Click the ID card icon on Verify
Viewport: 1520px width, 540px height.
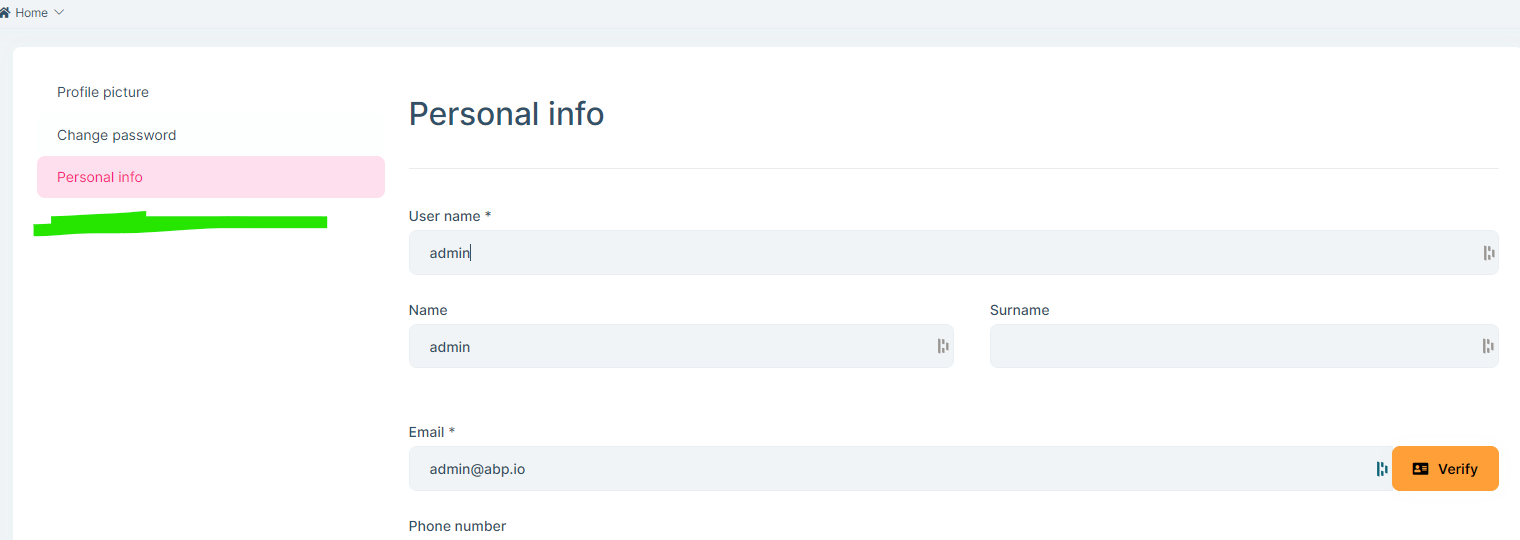pos(1420,469)
